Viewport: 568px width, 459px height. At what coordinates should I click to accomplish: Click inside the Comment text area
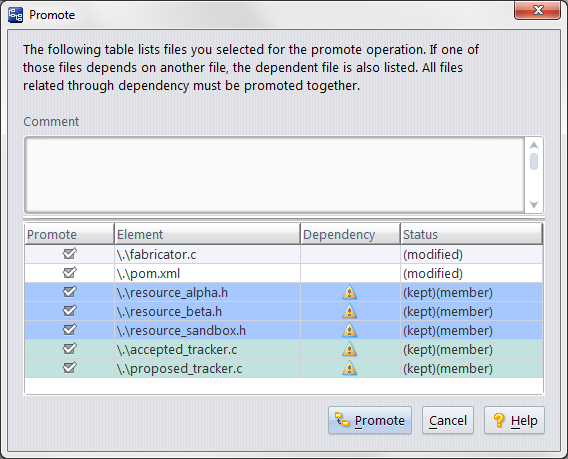[275, 175]
